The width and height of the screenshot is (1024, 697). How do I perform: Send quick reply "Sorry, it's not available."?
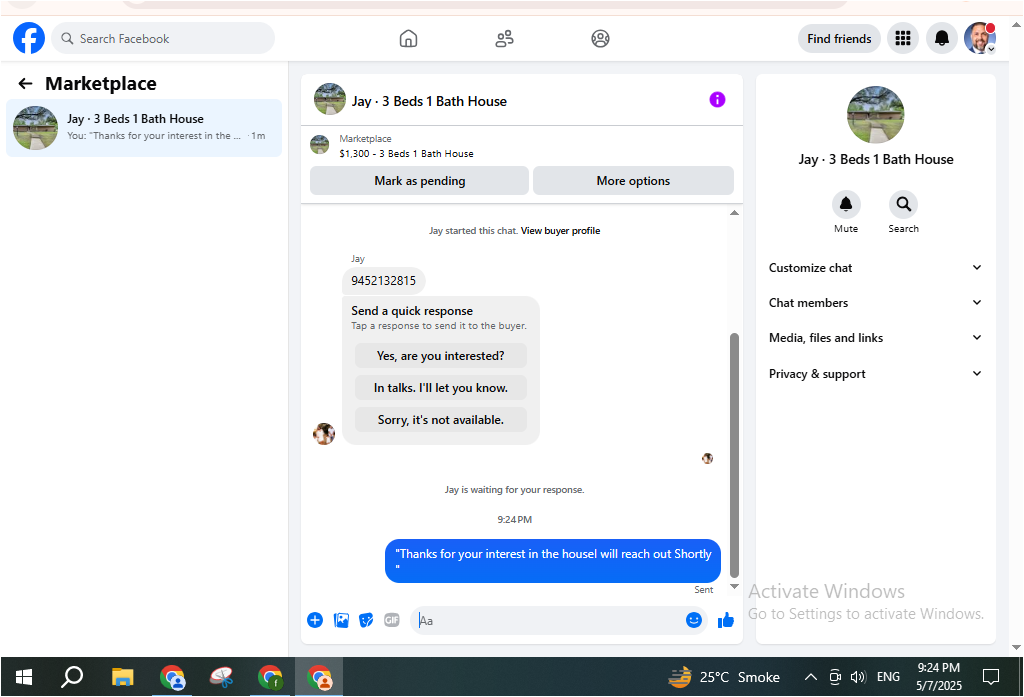point(441,420)
